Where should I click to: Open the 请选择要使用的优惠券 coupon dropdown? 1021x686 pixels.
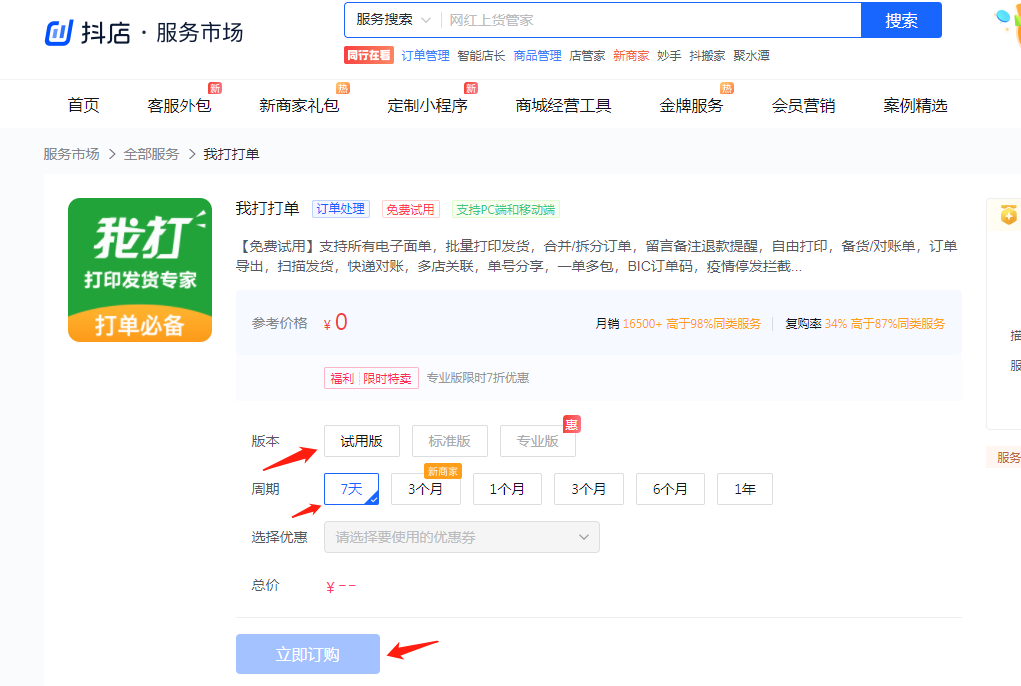coord(462,537)
